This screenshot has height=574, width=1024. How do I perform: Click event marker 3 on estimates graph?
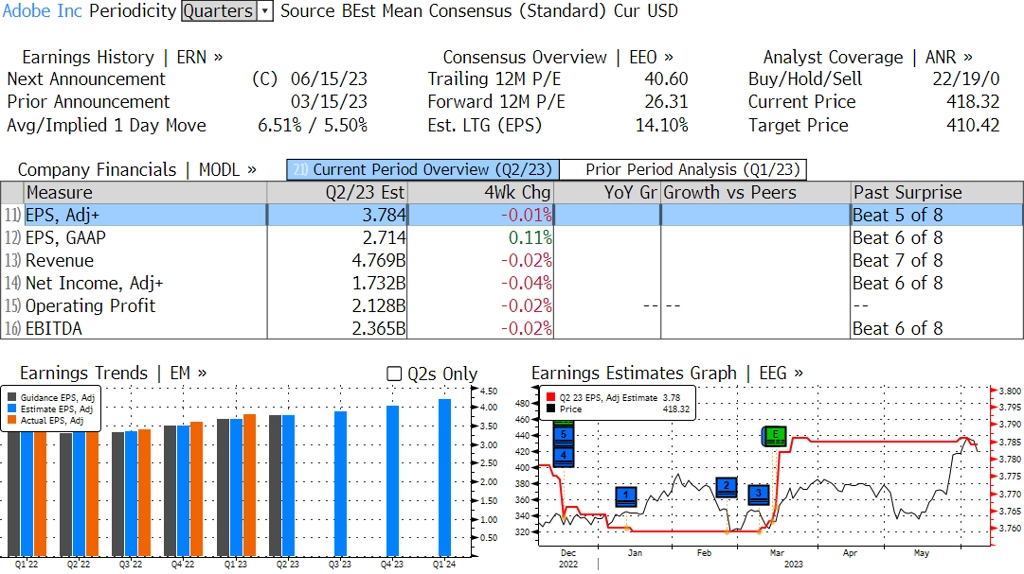[758, 494]
